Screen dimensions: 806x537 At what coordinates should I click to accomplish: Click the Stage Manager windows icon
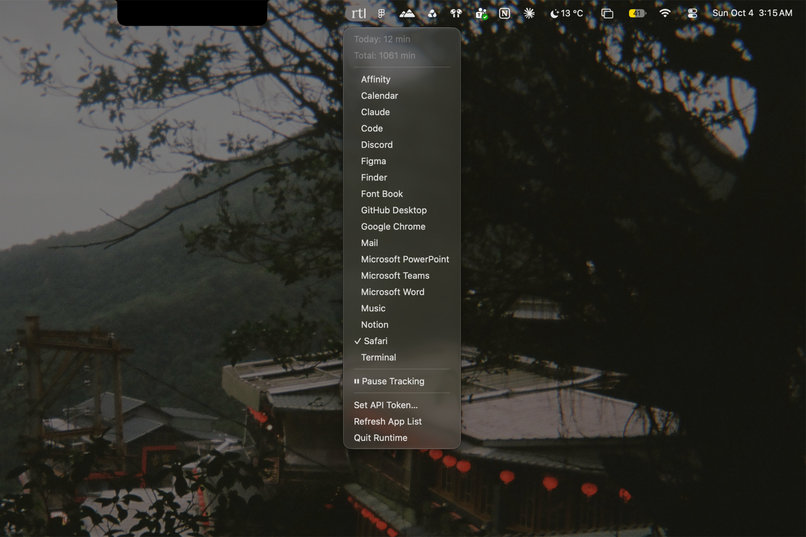(607, 13)
